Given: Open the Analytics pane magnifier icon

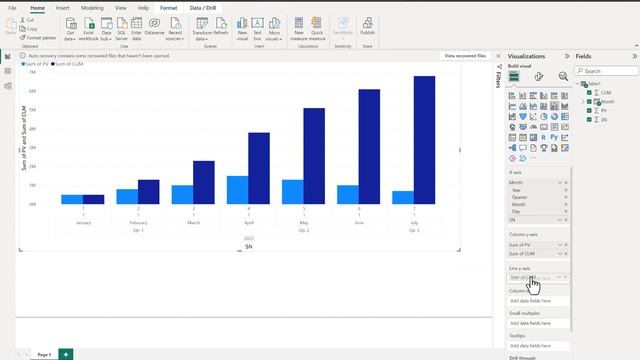Looking at the screenshot, I should coord(563,76).
